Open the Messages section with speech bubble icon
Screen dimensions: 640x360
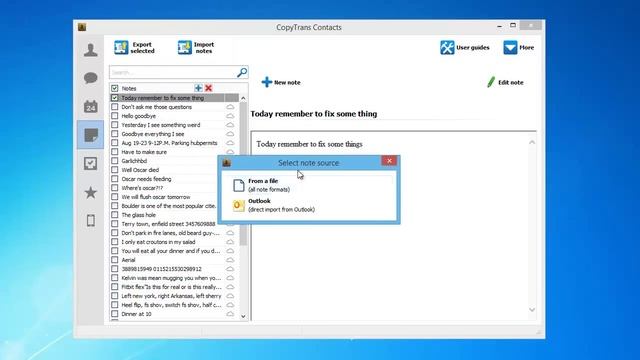pos(91,78)
